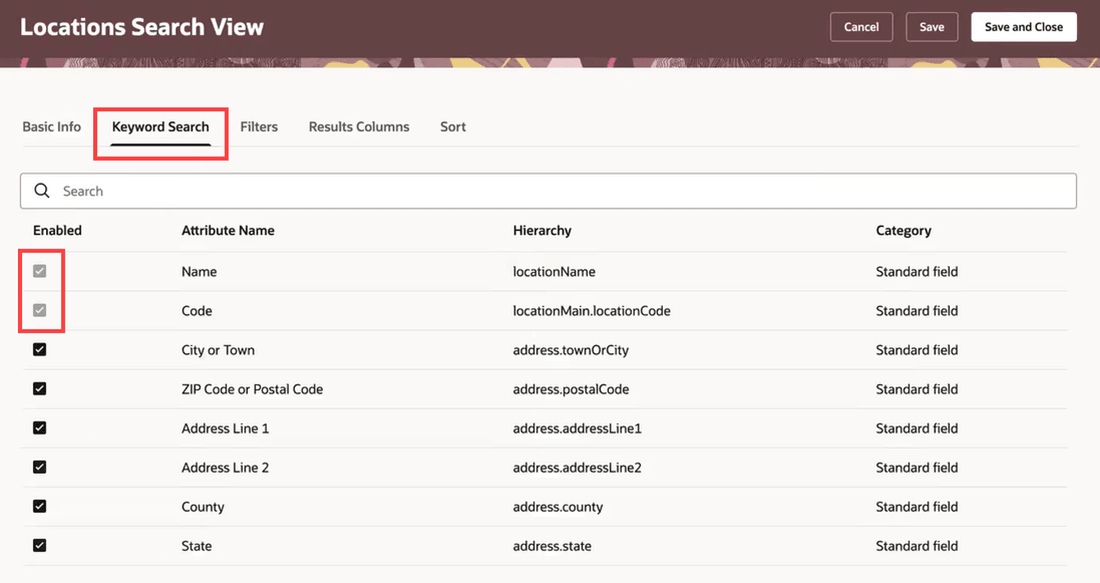
Task: Click the magnifier icon in search box
Action: click(42, 191)
